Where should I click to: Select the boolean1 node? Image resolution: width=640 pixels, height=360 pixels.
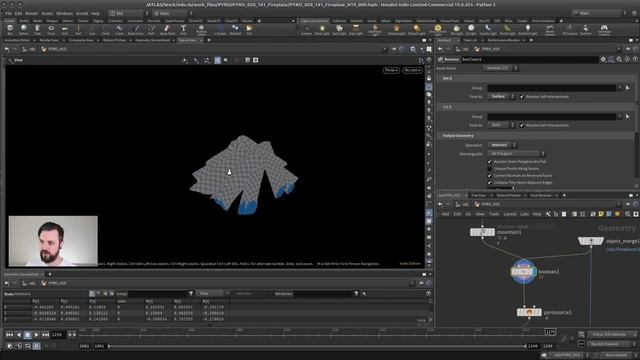point(523,271)
